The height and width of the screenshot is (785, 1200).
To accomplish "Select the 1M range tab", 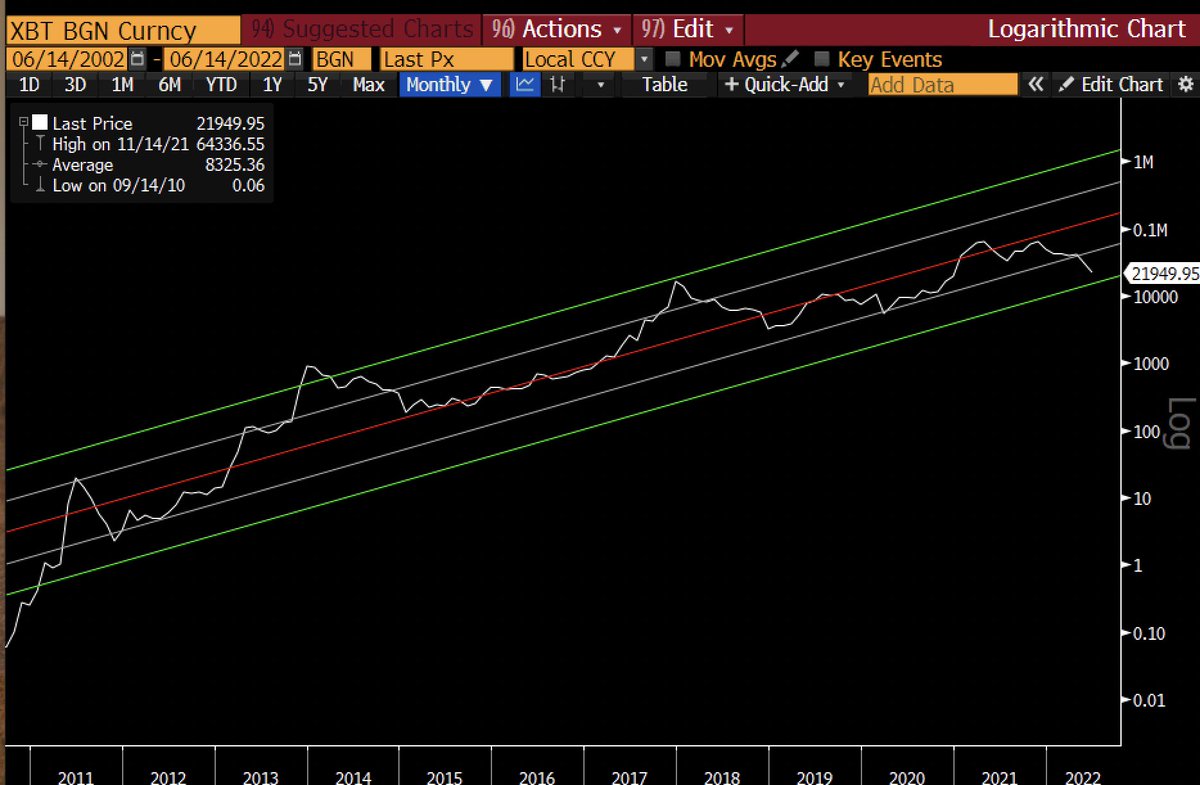I will [122, 85].
